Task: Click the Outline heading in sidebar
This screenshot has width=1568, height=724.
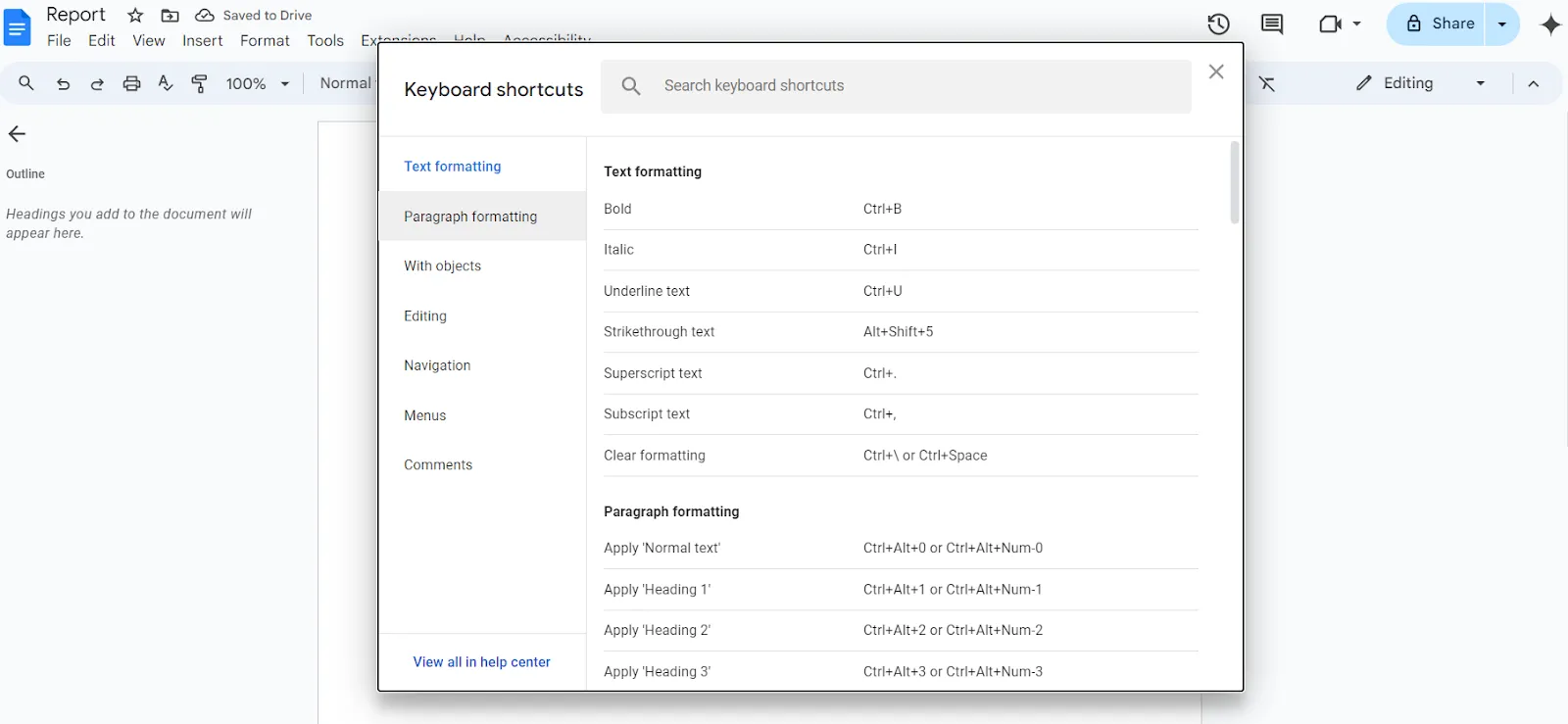Action: click(25, 174)
